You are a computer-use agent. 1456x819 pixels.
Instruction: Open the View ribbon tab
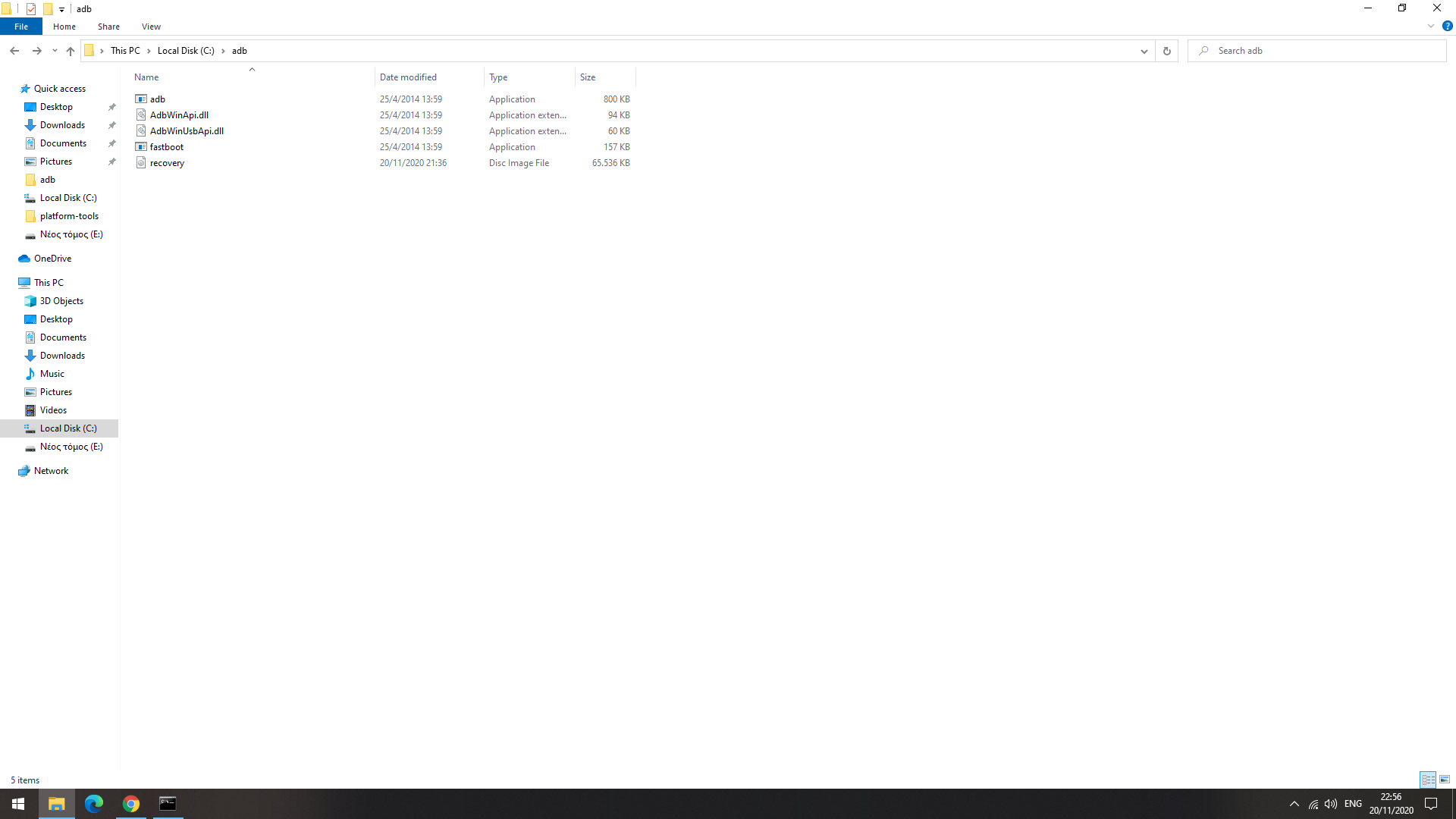tap(151, 27)
